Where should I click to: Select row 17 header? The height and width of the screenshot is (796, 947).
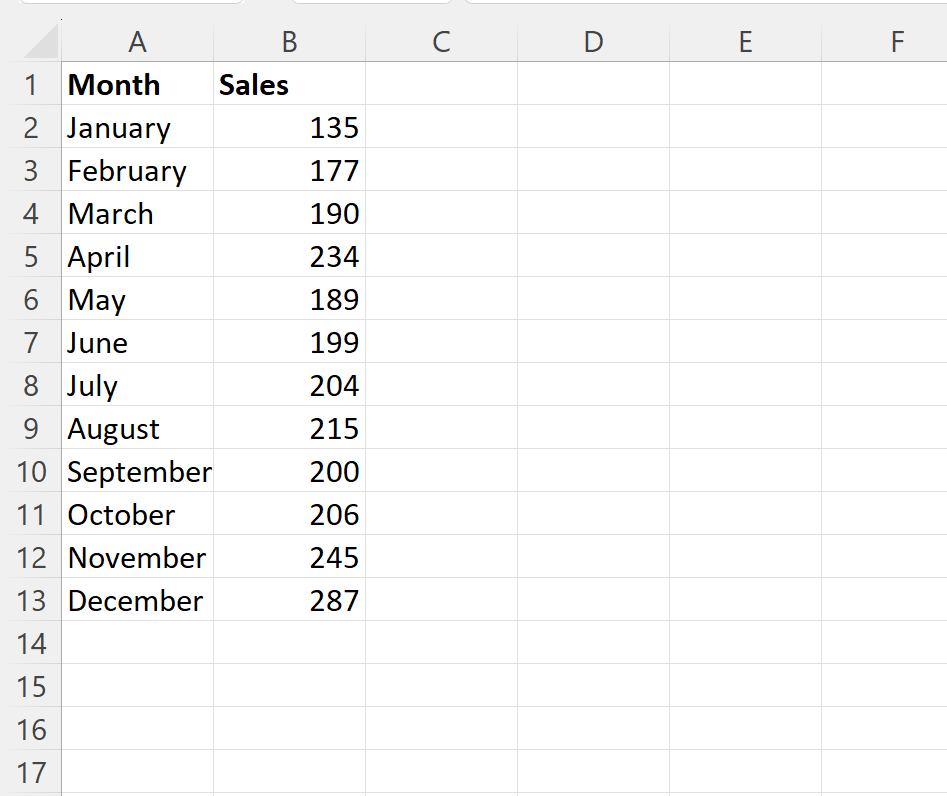(31, 772)
